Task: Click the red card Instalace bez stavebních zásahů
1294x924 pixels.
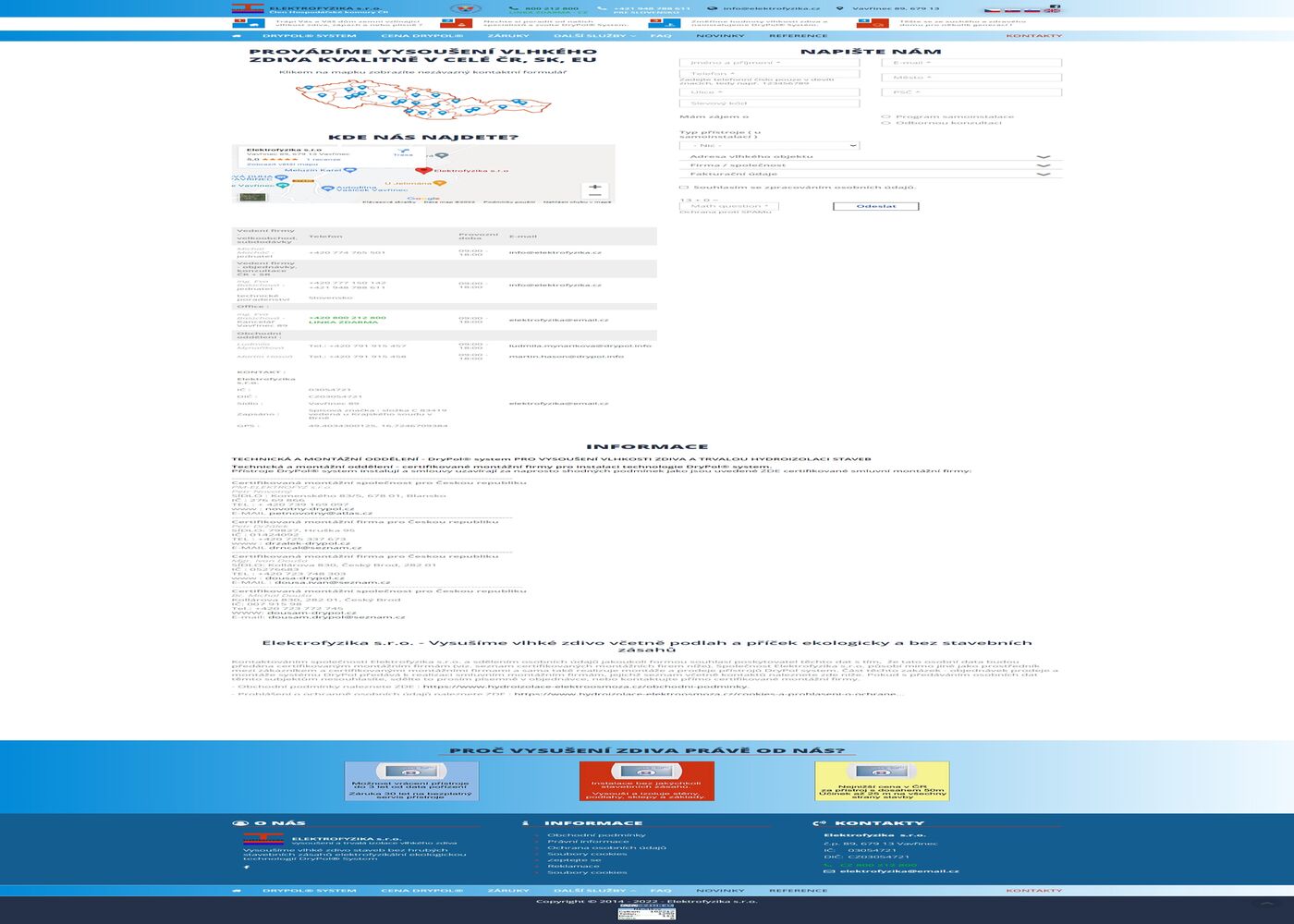Action: click(x=647, y=781)
